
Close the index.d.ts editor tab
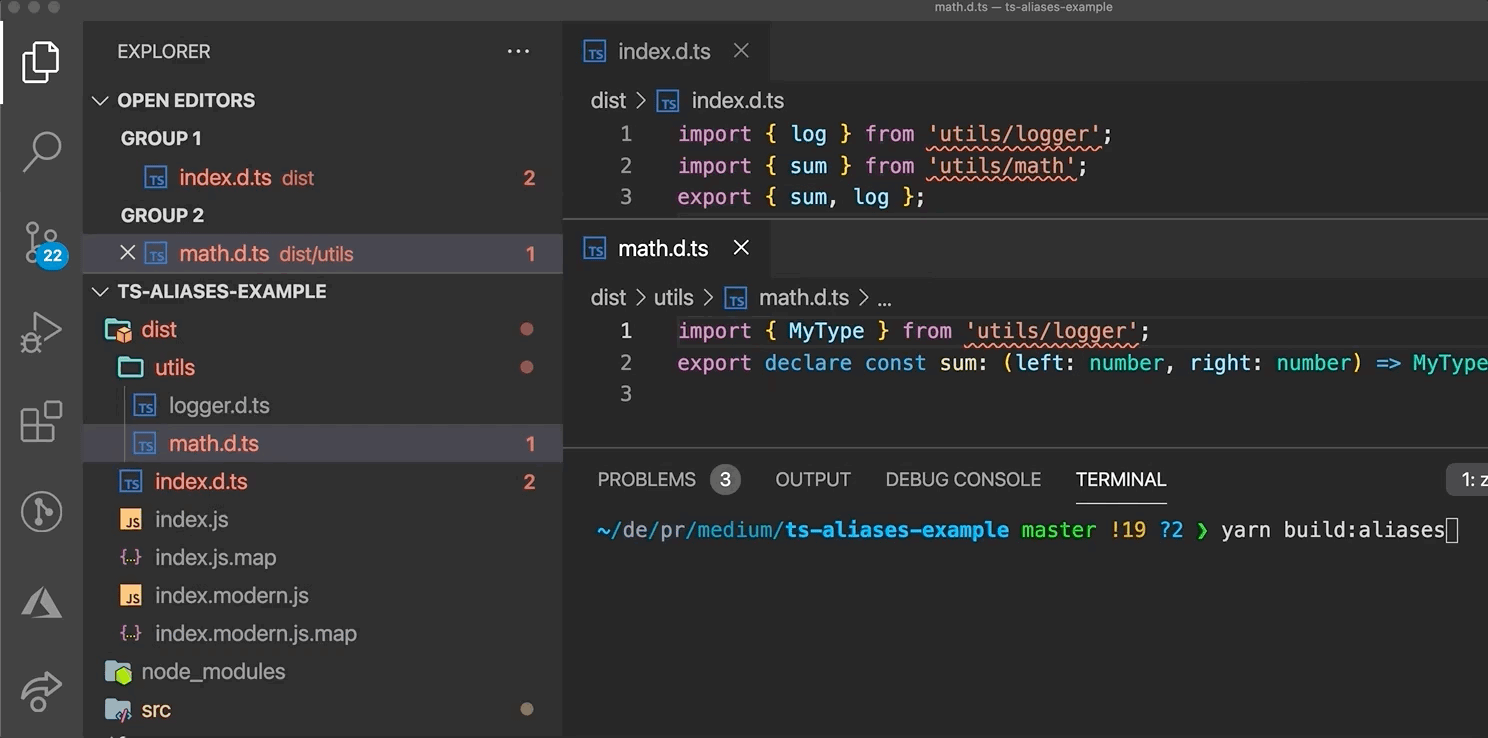(741, 51)
